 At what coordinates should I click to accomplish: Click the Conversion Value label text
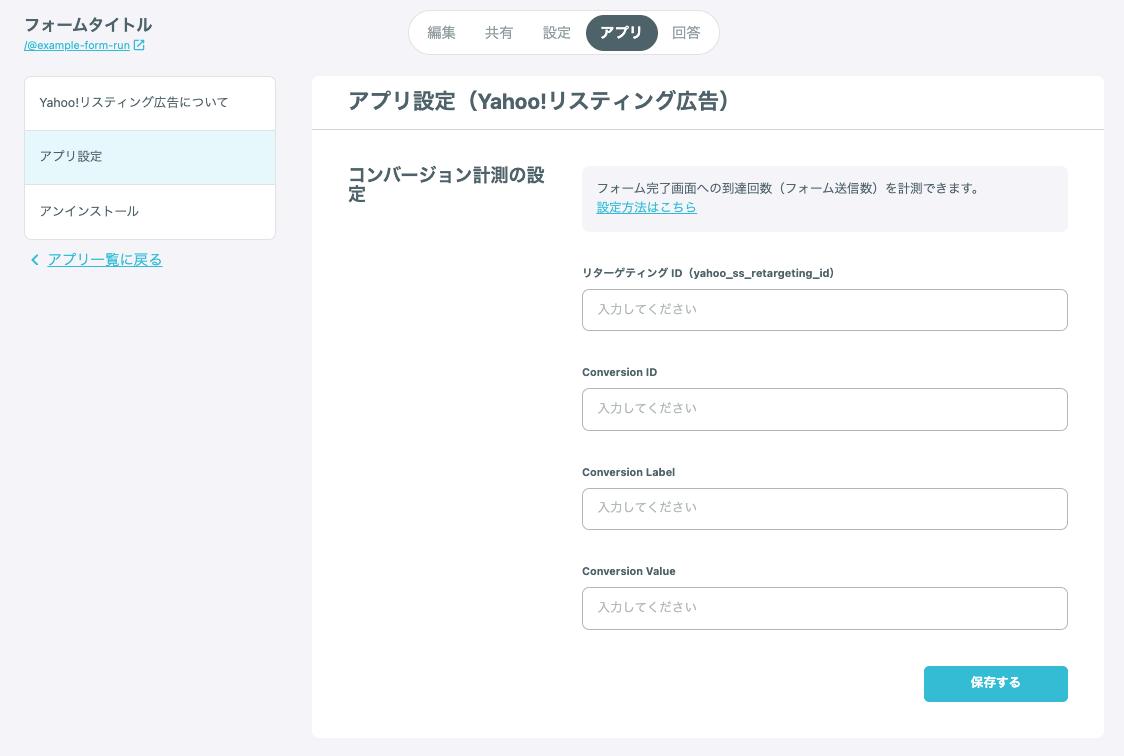pyautogui.click(x=629, y=571)
